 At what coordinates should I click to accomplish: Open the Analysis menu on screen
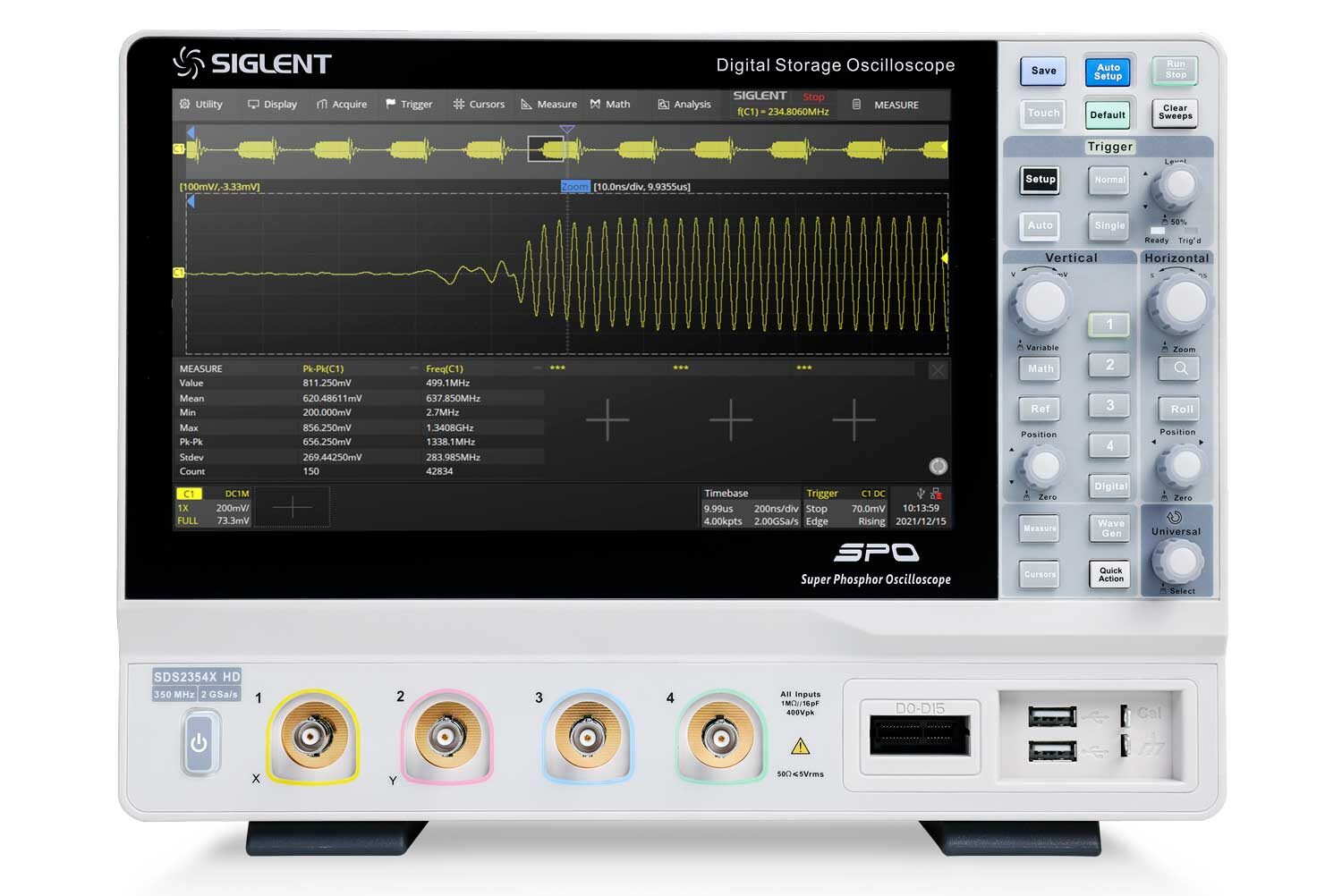[x=684, y=105]
